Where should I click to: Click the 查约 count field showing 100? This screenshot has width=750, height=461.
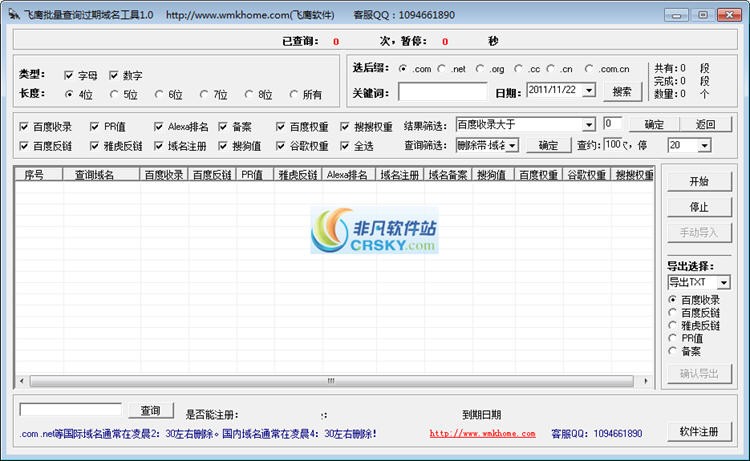[613, 144]
